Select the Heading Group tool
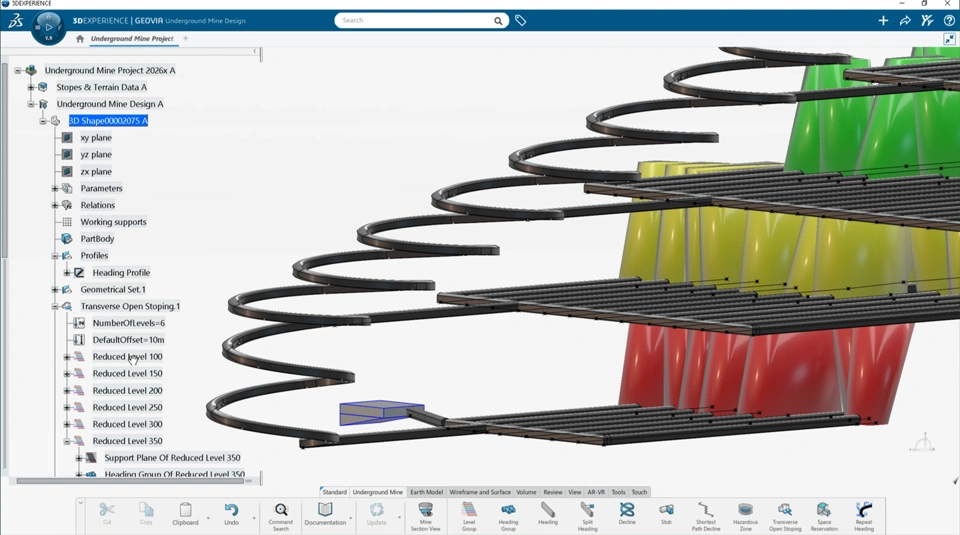The image size is (960, 535). pos(508,516)
